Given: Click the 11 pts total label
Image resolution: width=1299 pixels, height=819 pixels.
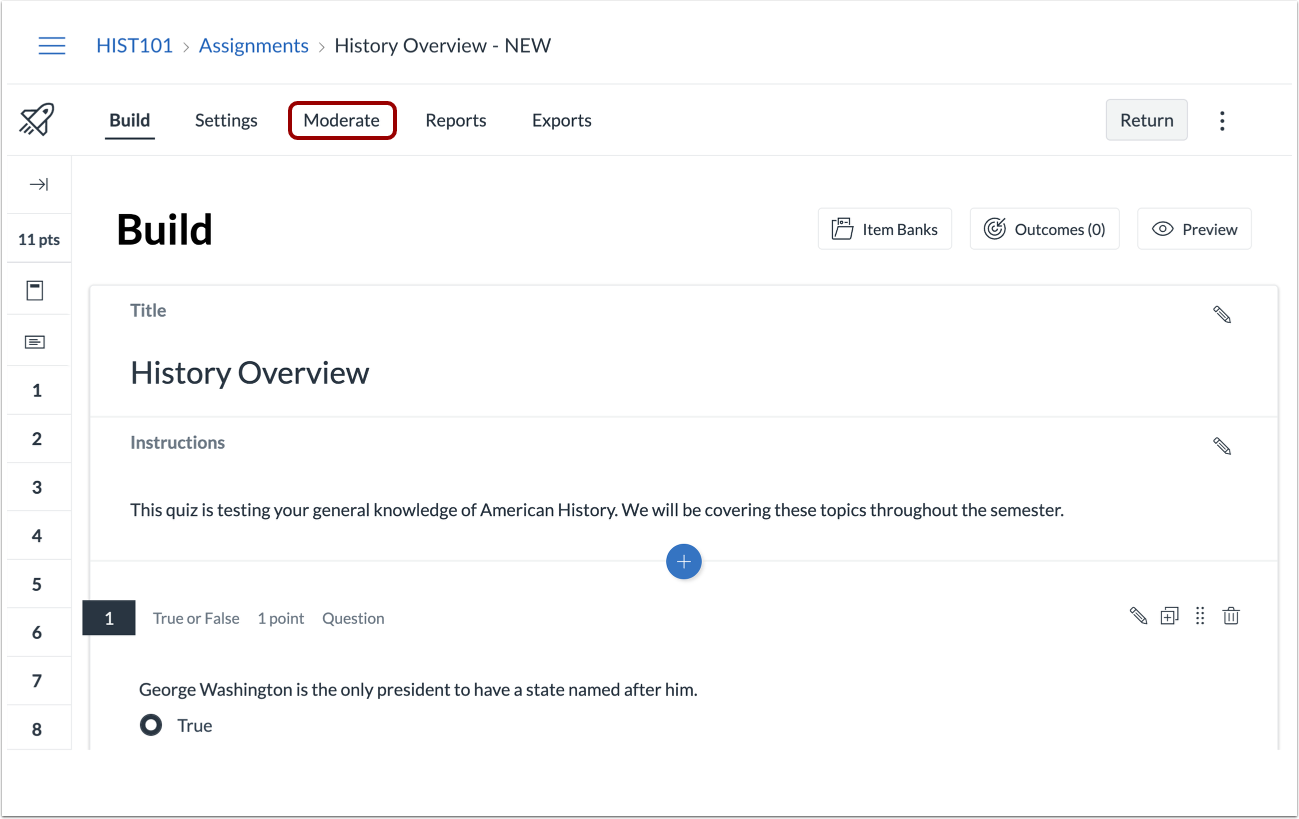Looking at the screenshot, I should 39,240.
